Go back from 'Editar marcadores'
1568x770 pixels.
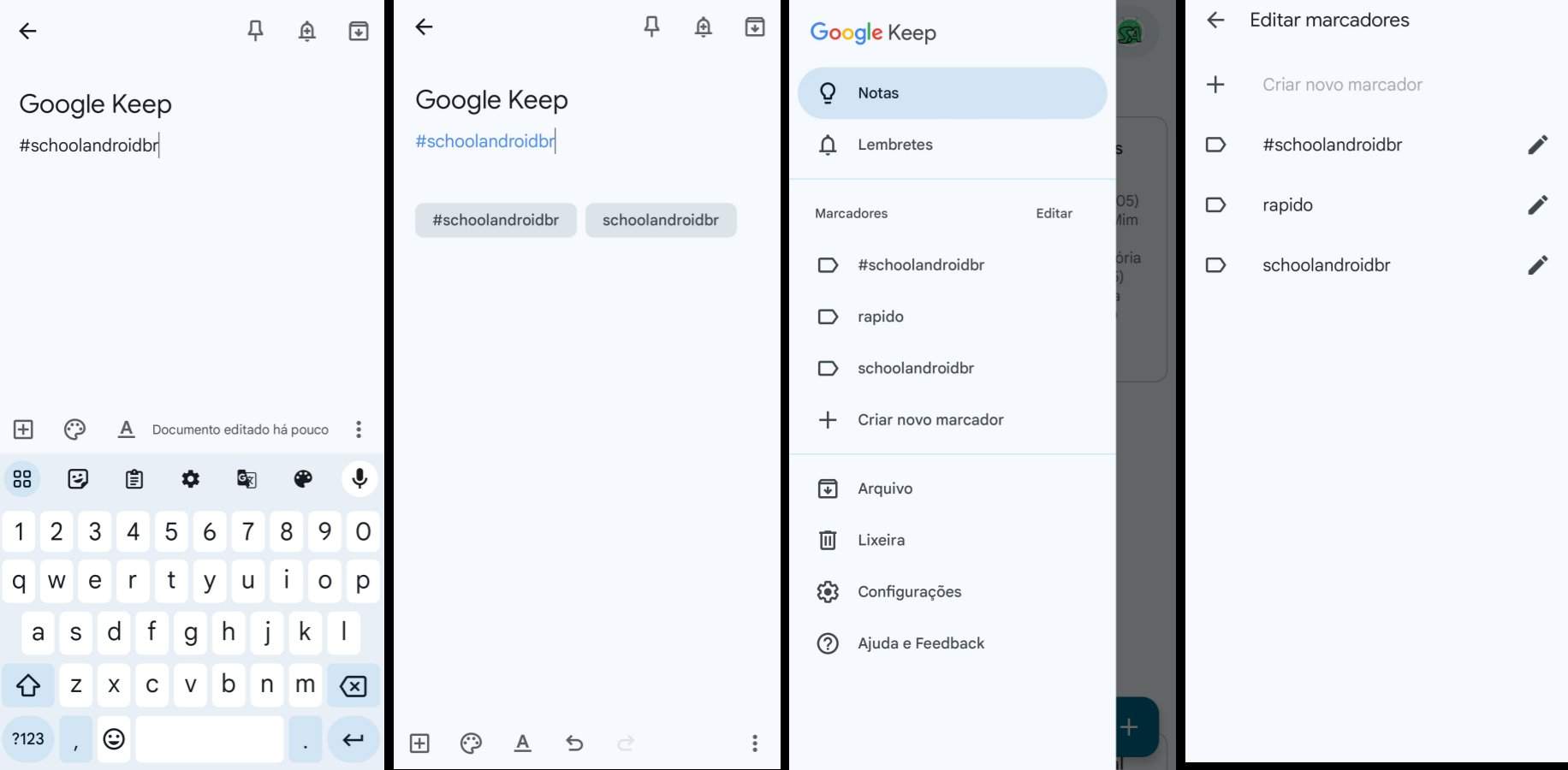point(1215,20)
